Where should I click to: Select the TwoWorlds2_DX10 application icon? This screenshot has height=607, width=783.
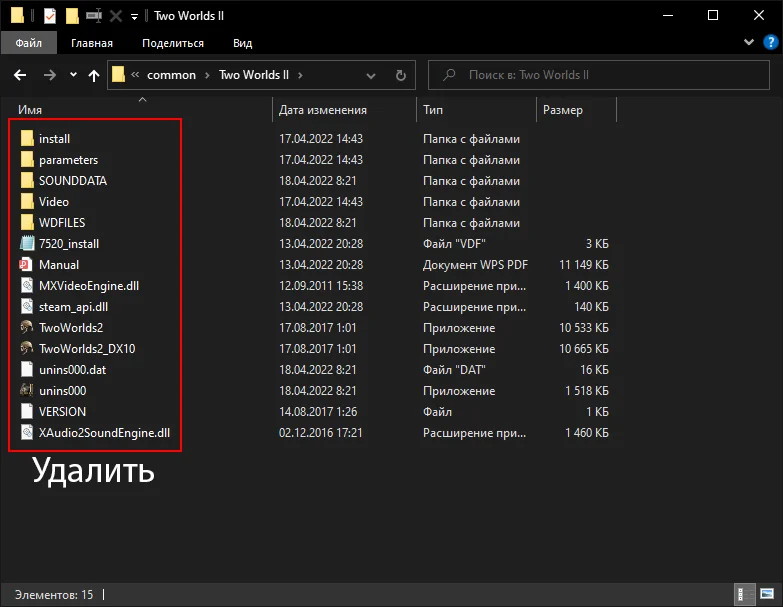[27, 348]
